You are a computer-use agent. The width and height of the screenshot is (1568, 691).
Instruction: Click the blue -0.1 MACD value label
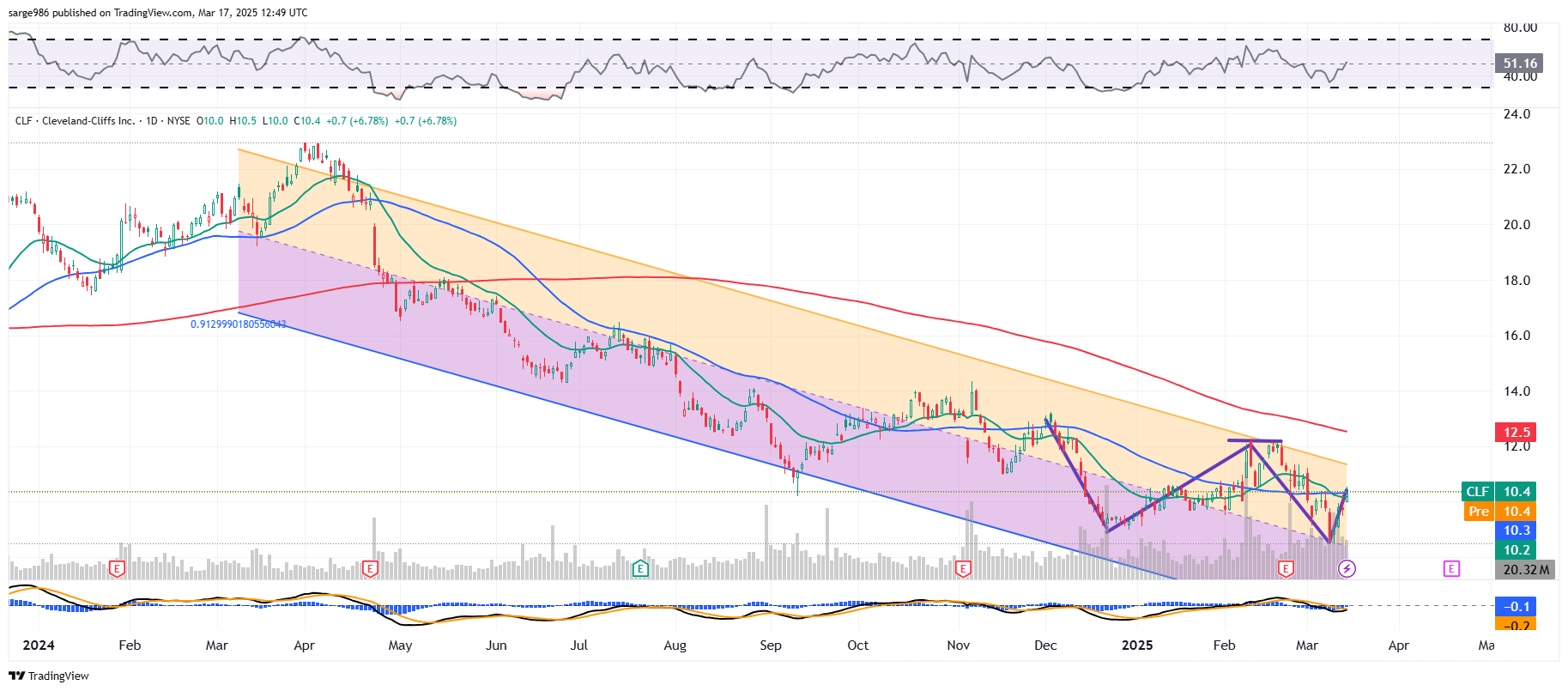pyautogui.click(x=1516, y=607)
